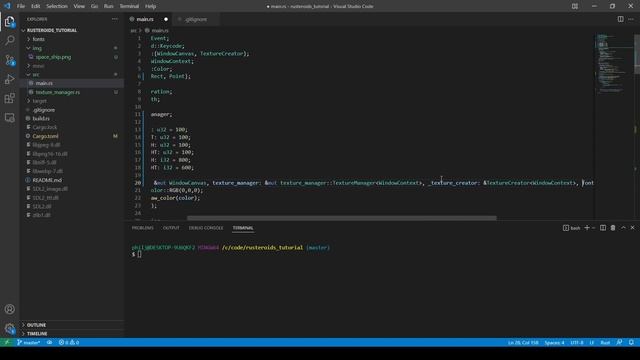Click the Ln, Col cursor position indicator
This screenshot has width=640, height=360.
coord(523,342)
